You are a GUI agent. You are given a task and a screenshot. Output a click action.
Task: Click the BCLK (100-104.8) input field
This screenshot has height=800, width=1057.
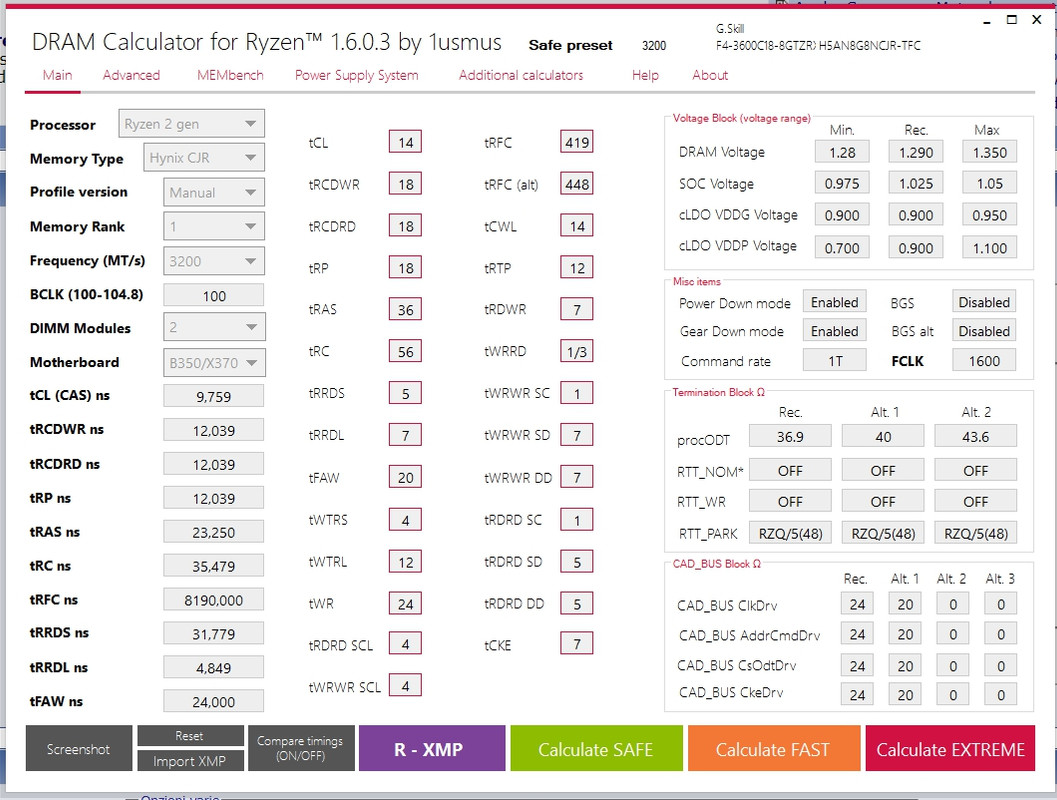click(214, 295)
